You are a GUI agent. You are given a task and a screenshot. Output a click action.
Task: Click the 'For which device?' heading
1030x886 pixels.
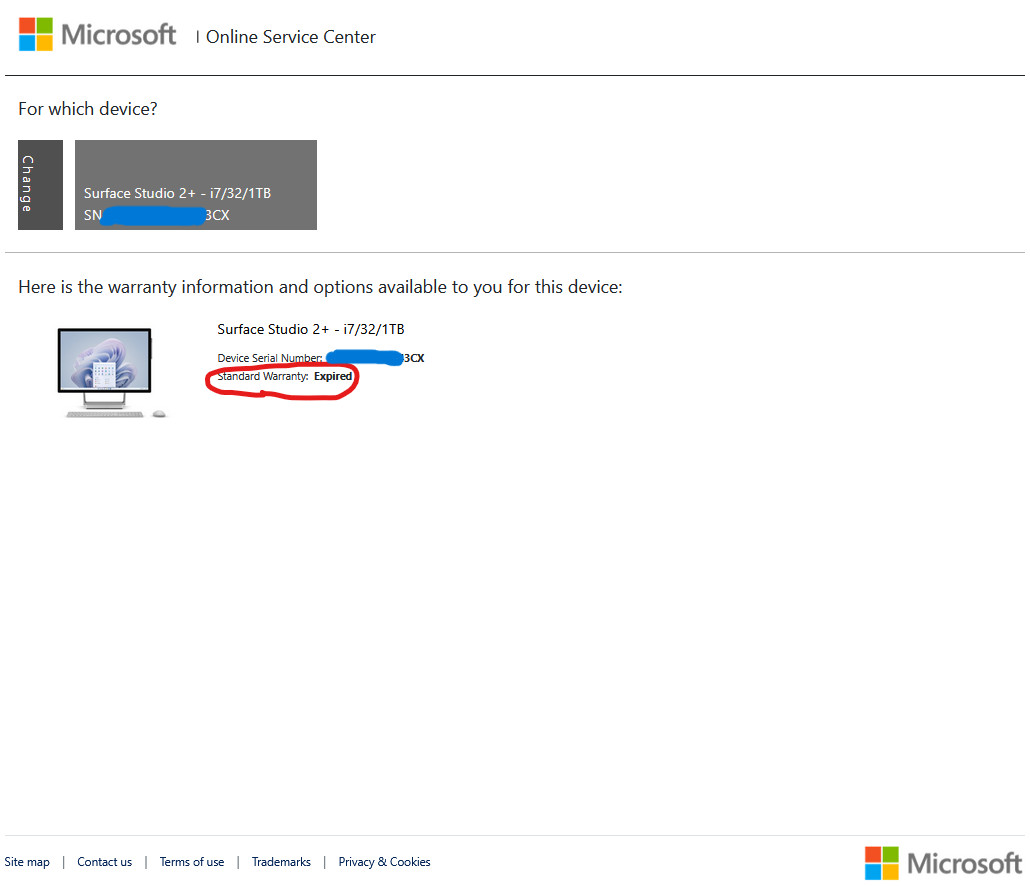(88, 109)
